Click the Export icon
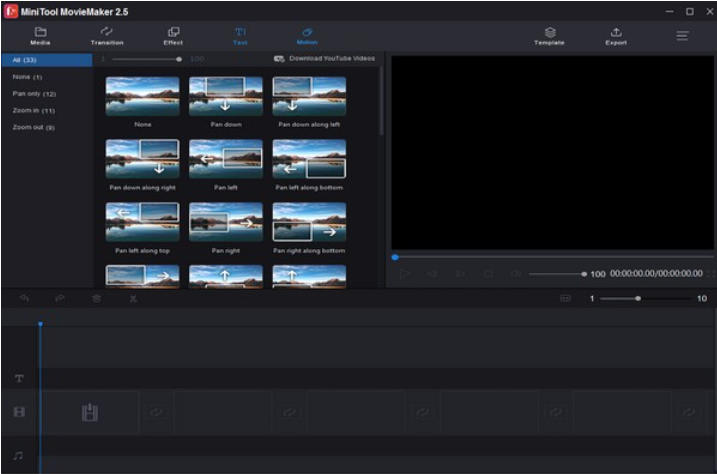 [x=616, y=36]
